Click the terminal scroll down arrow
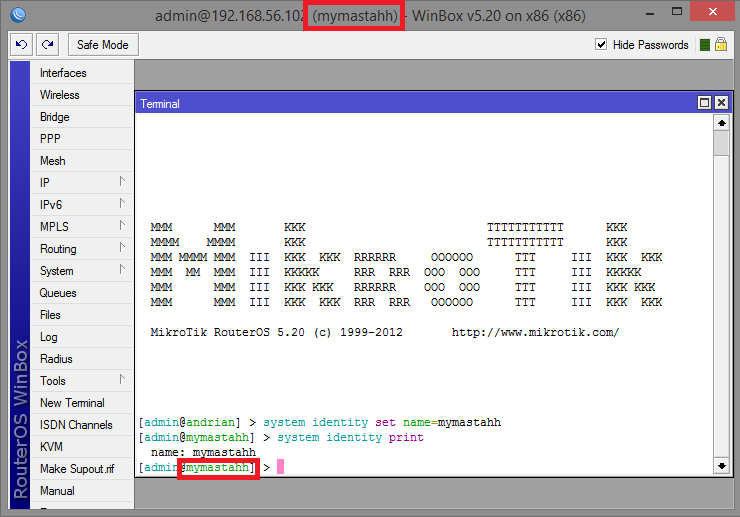Screen dimensions: 740x517 (x=721, y=466)
